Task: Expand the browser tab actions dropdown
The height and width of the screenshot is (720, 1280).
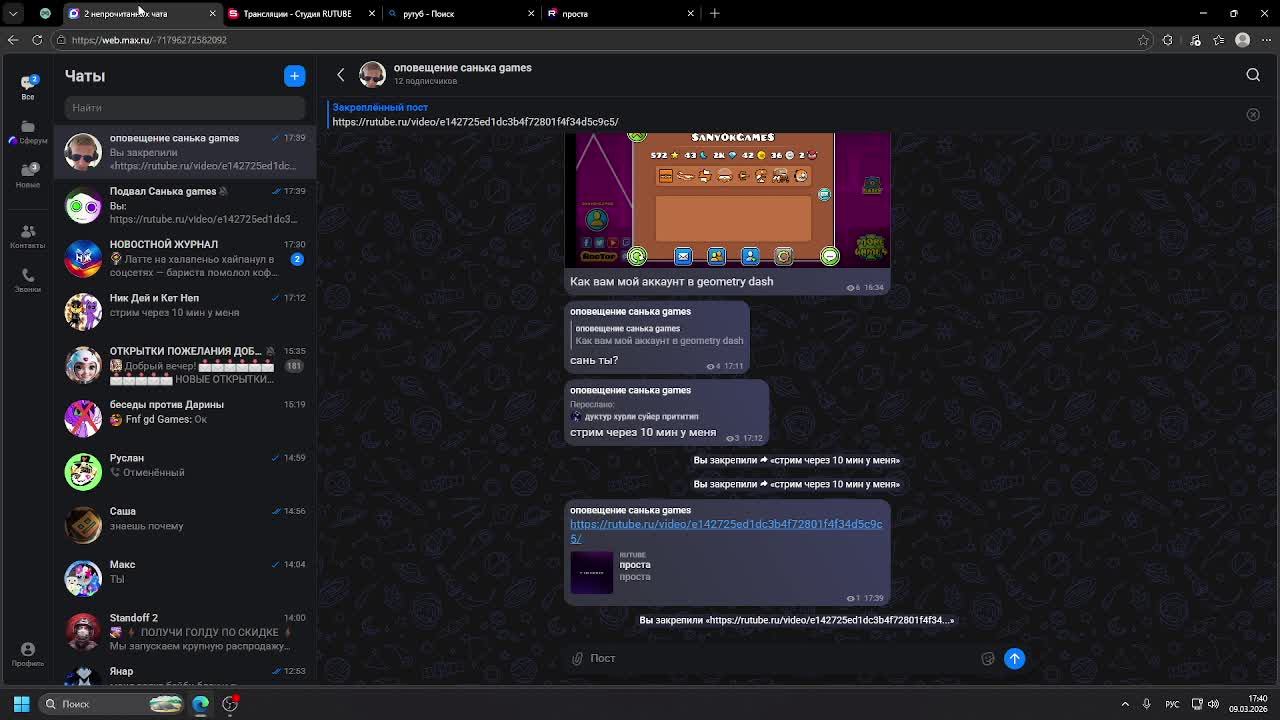Action: click(x=13, y=13)
